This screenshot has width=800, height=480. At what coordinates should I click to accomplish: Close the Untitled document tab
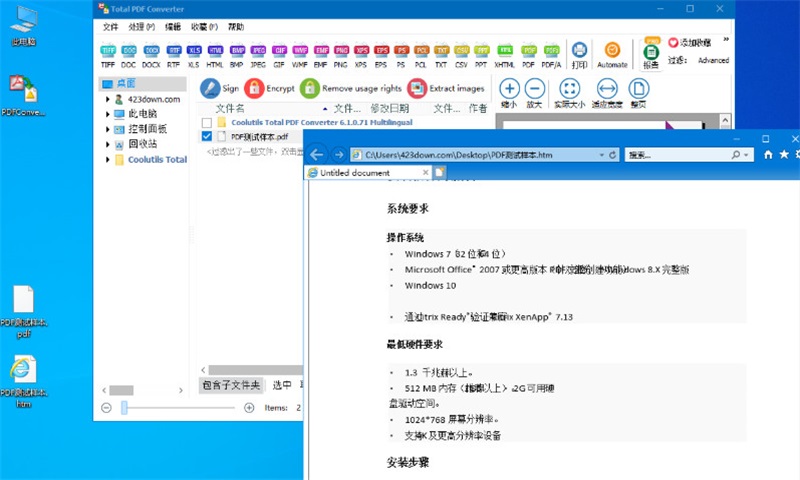426,173
